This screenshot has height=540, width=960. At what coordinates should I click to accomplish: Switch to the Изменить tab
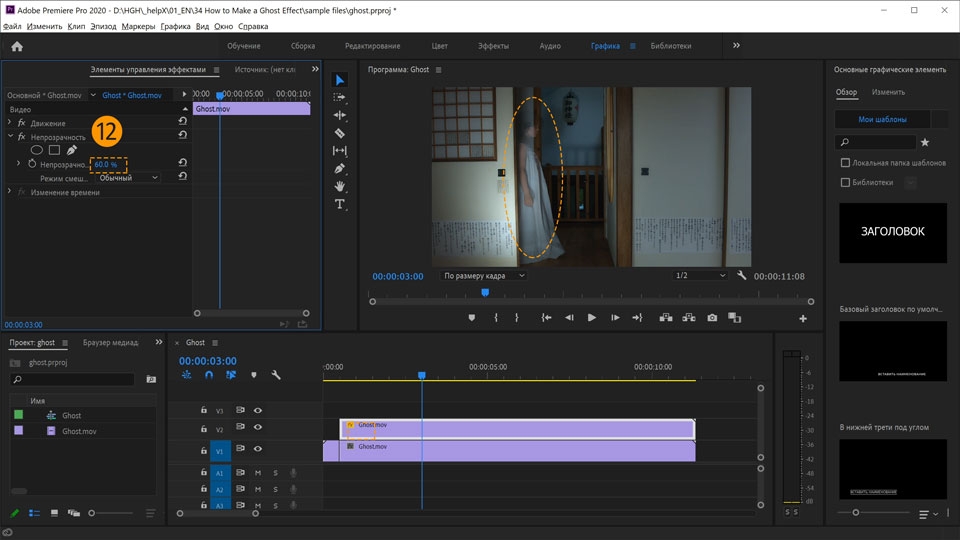pos(889,92)
